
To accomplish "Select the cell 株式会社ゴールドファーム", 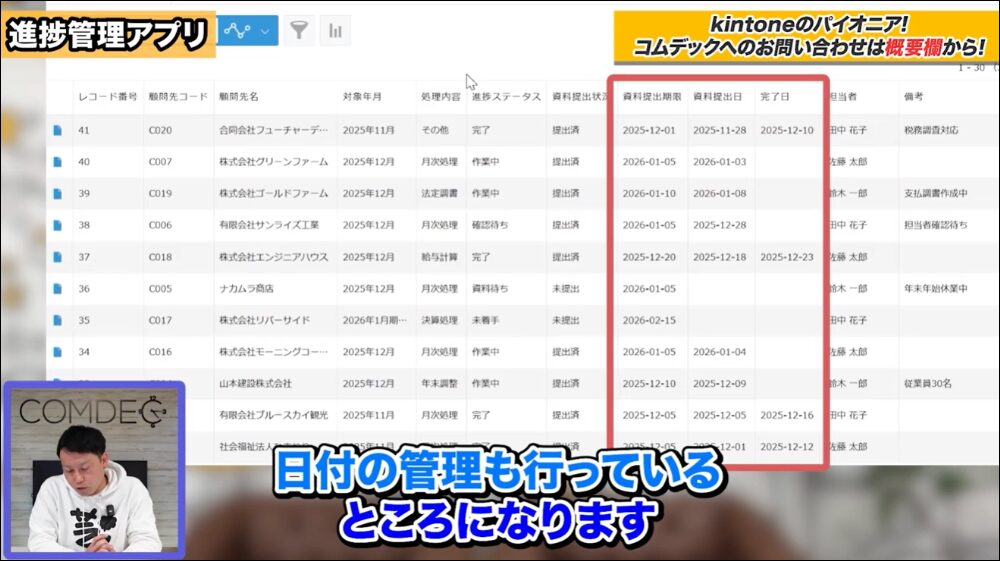I will tap(274, 193).
